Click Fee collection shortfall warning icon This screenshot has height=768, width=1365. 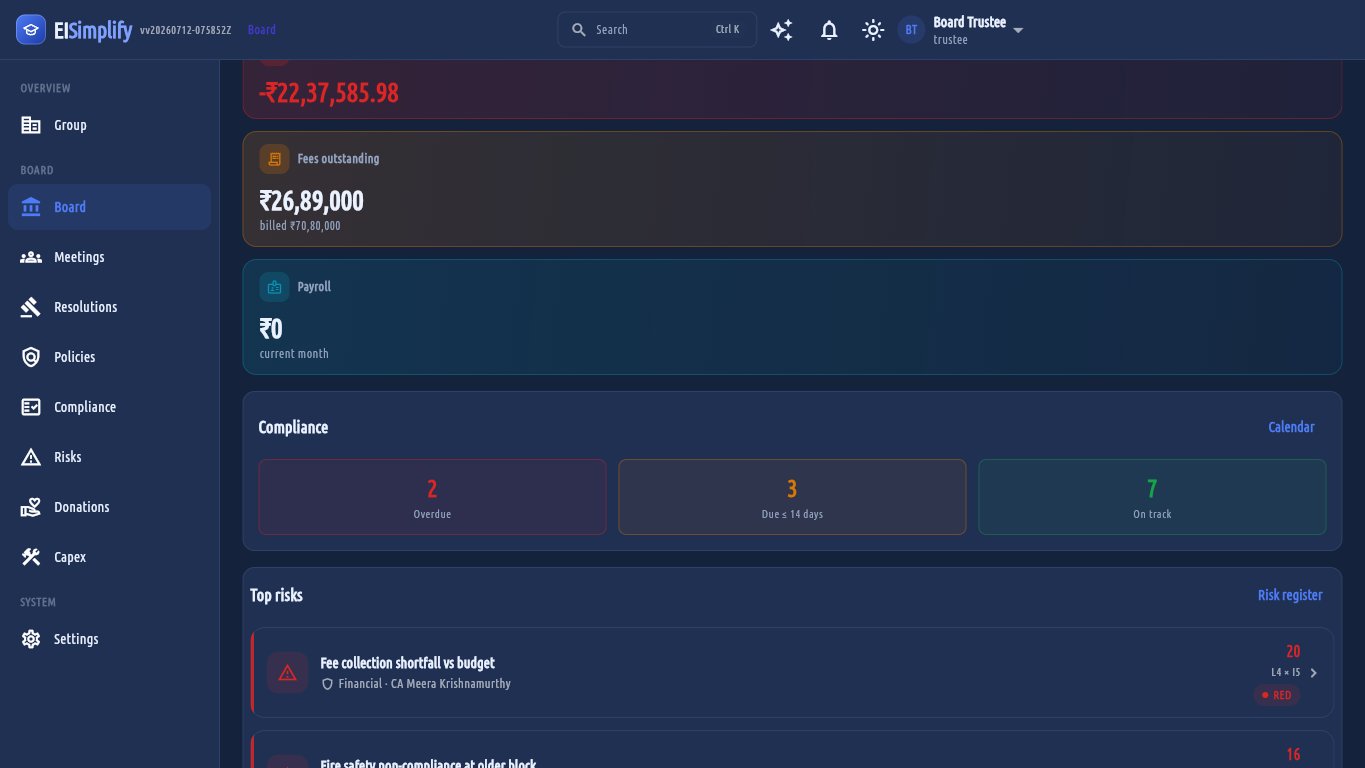288,673
